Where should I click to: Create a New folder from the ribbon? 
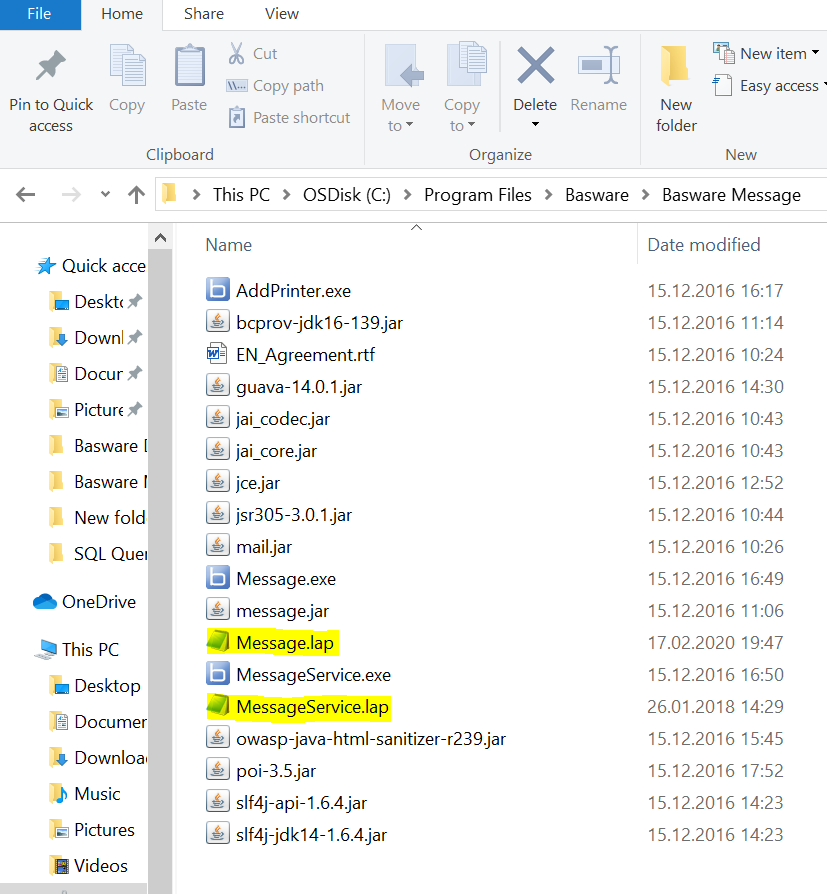coord(677,88)
